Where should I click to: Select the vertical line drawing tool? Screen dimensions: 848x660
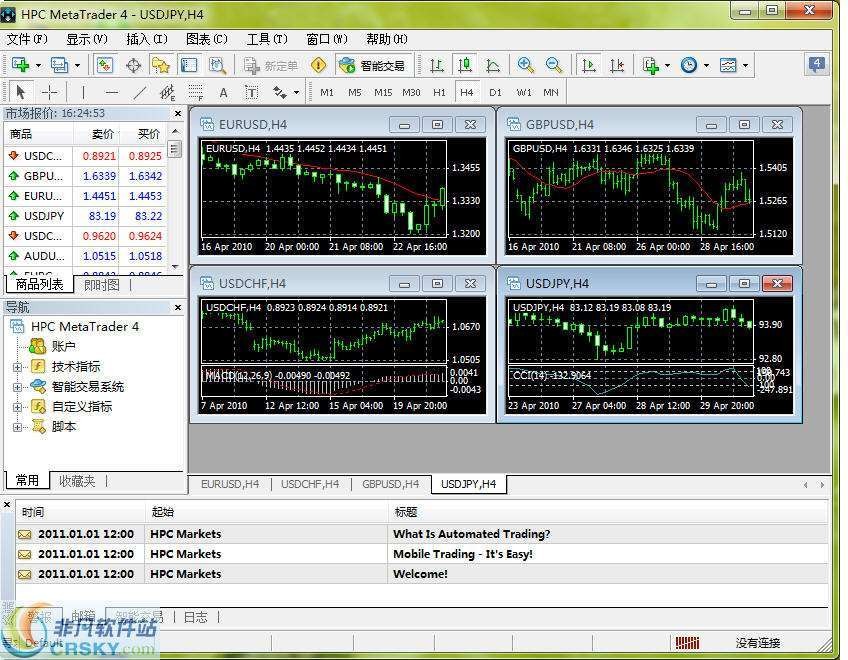point(83,93)
